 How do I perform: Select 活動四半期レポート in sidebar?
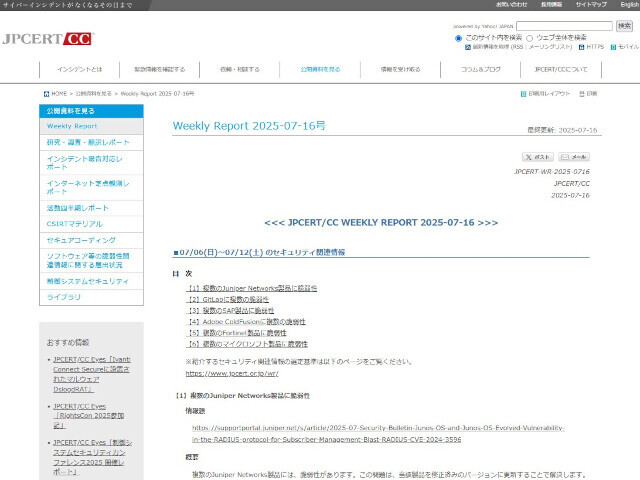coord(91,208)
